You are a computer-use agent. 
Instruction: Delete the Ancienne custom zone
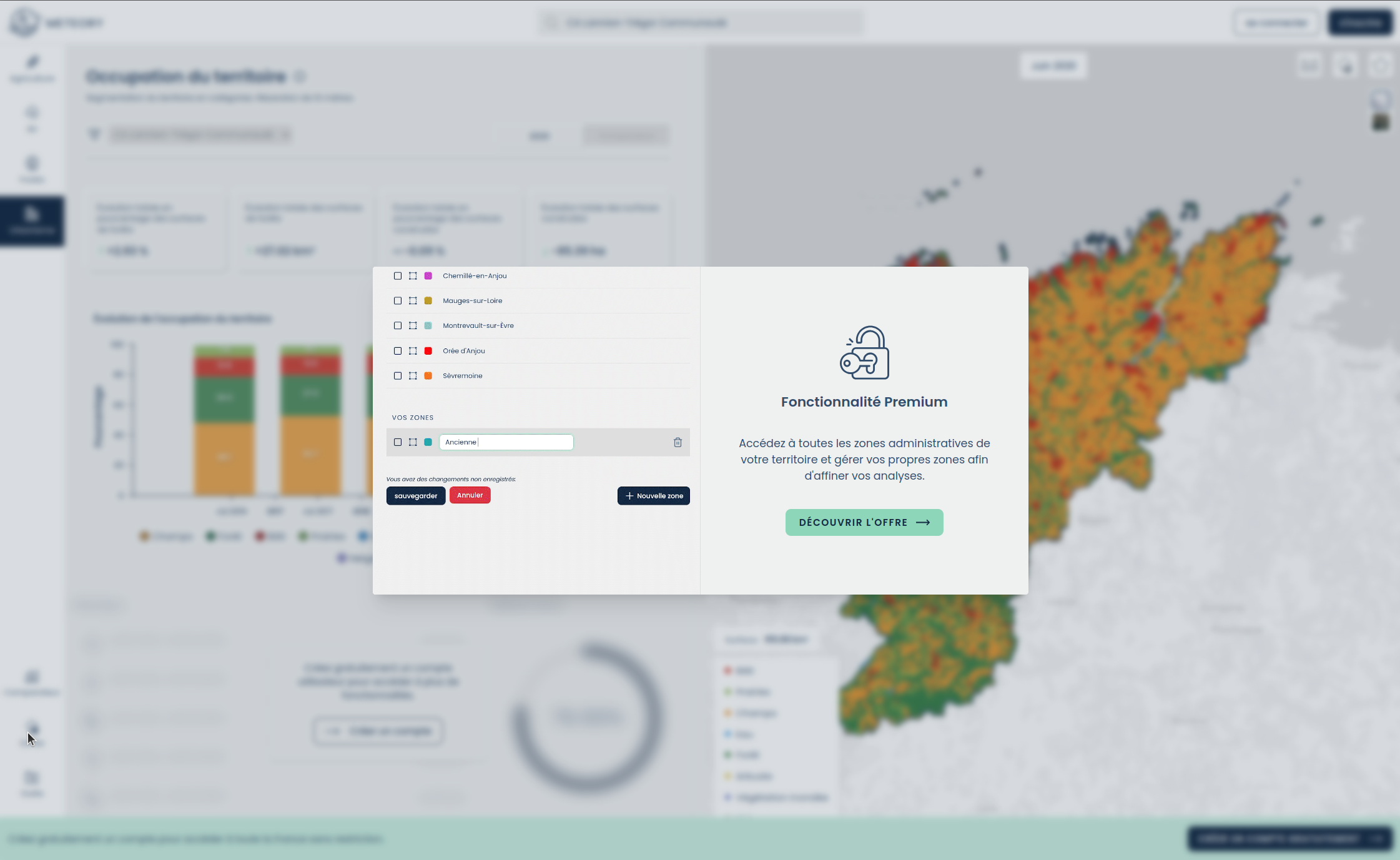tap(678, 442)
